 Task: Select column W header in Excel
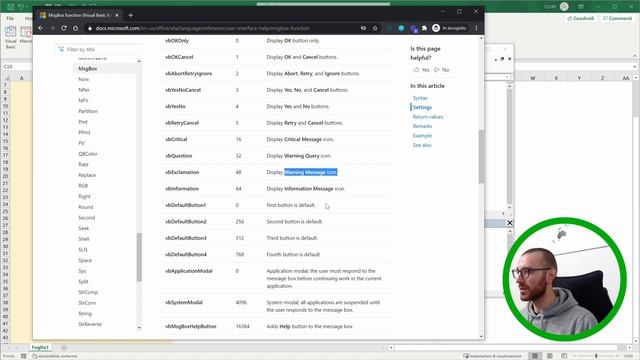533,78
